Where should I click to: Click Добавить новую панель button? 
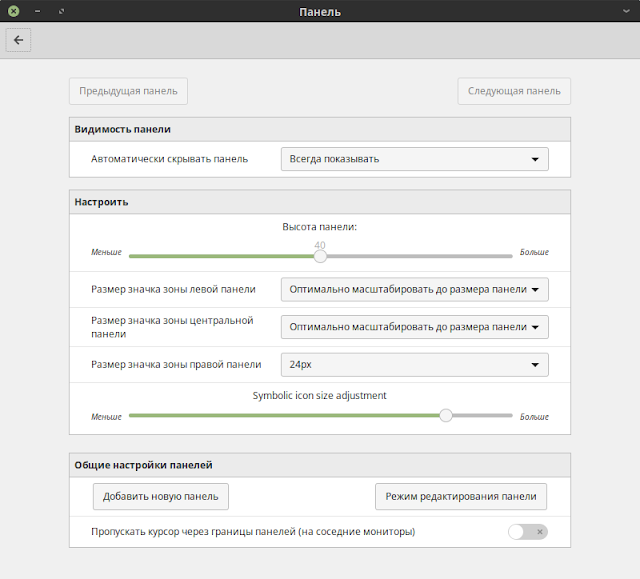coord(161,497)
